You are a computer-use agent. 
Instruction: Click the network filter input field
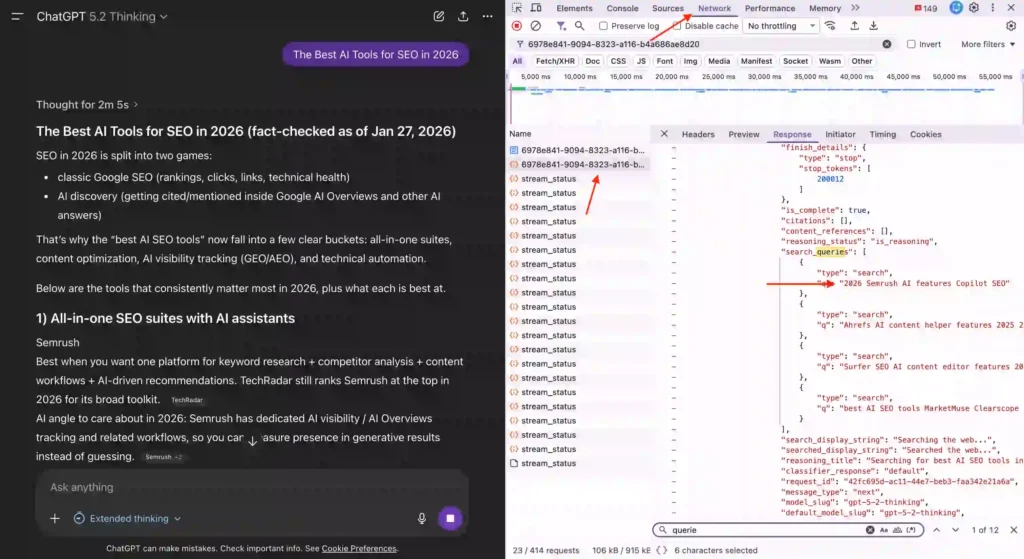coord(702,44)
